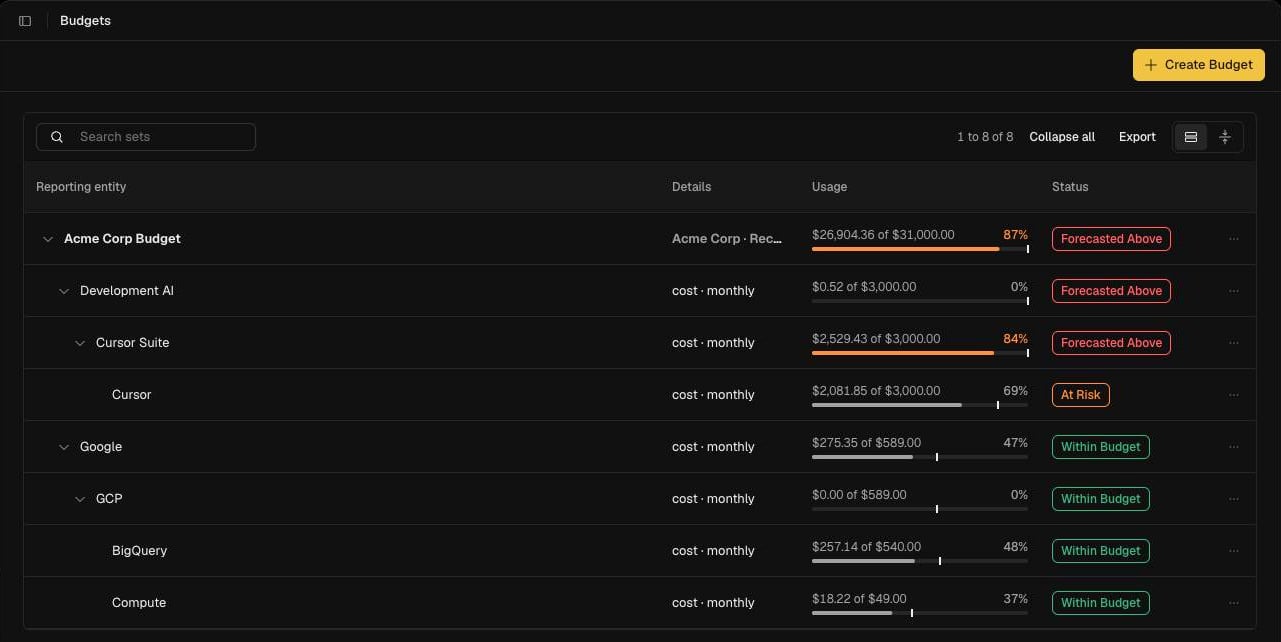The width and height of the screenshot is (1281, 642).
Task: Open the more menu for Compute
Action: click(1233, 603)
